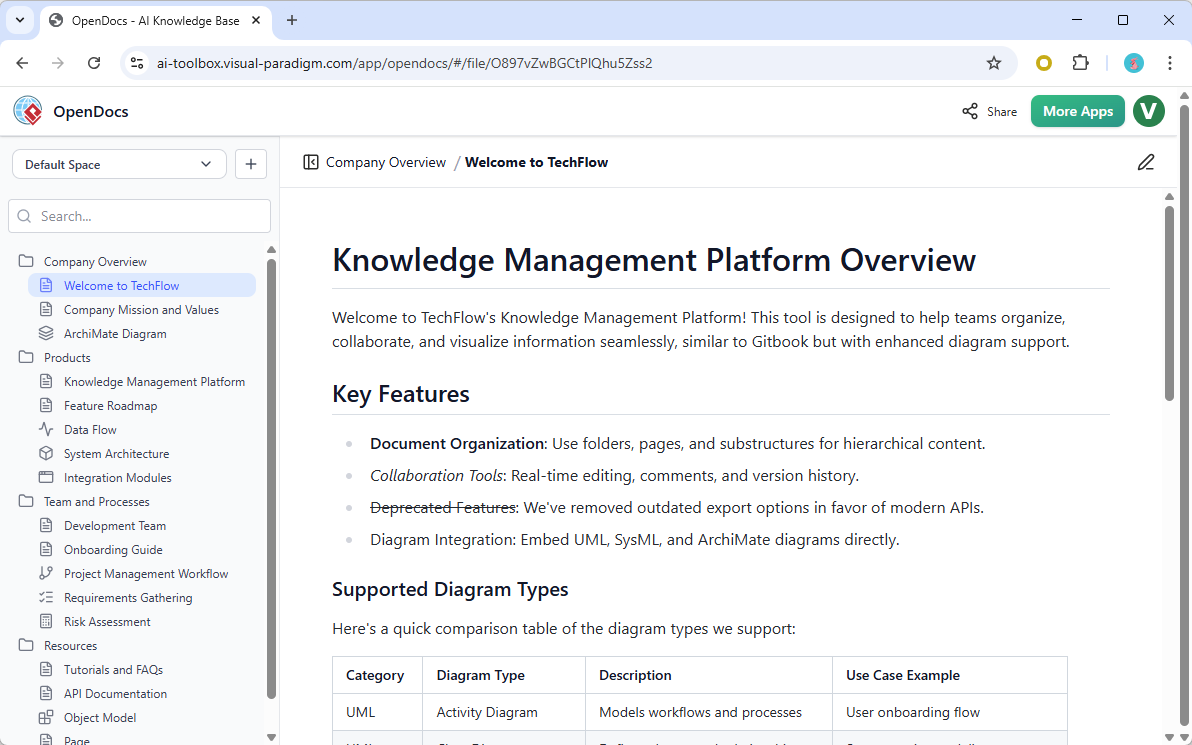The image size is (1192, 745).
Task: Open the Share option
Action: pyautogui.click(x=989, y=111)
